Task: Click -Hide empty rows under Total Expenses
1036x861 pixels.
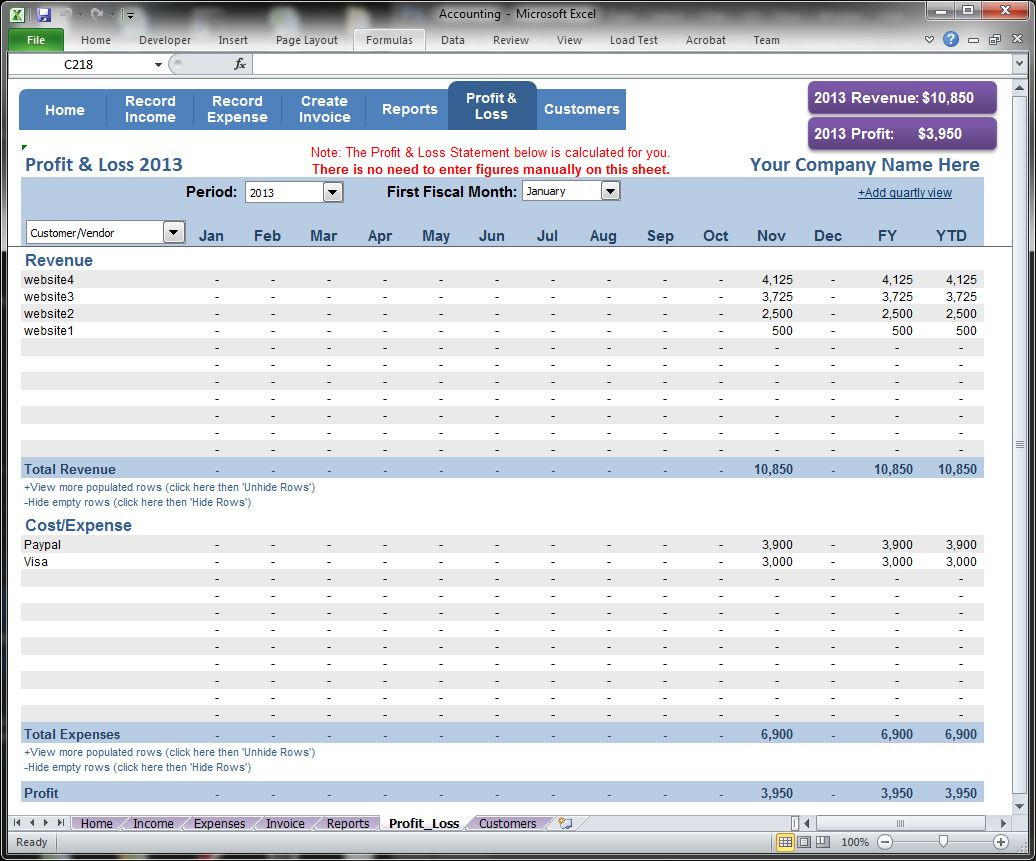Action: 137,767
